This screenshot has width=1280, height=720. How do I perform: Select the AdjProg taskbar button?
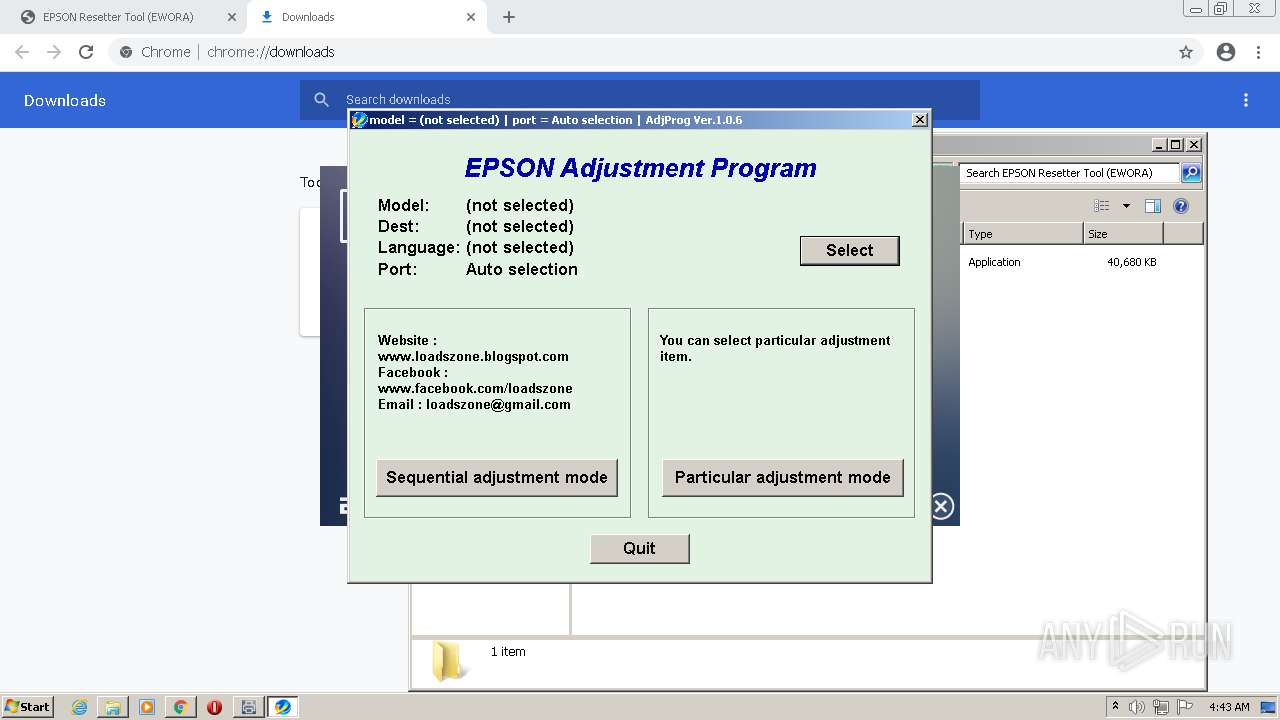[283, 707]
